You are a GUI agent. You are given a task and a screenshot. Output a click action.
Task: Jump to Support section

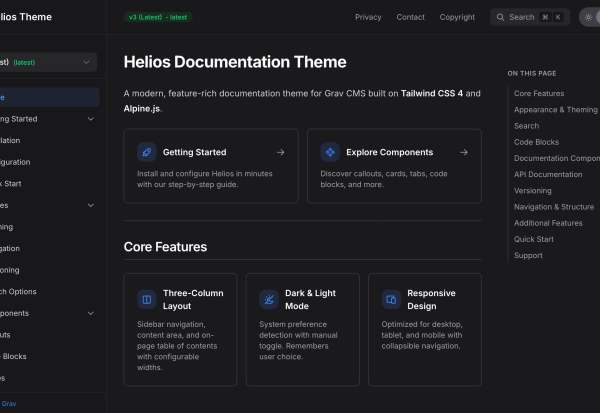[528, 255]
